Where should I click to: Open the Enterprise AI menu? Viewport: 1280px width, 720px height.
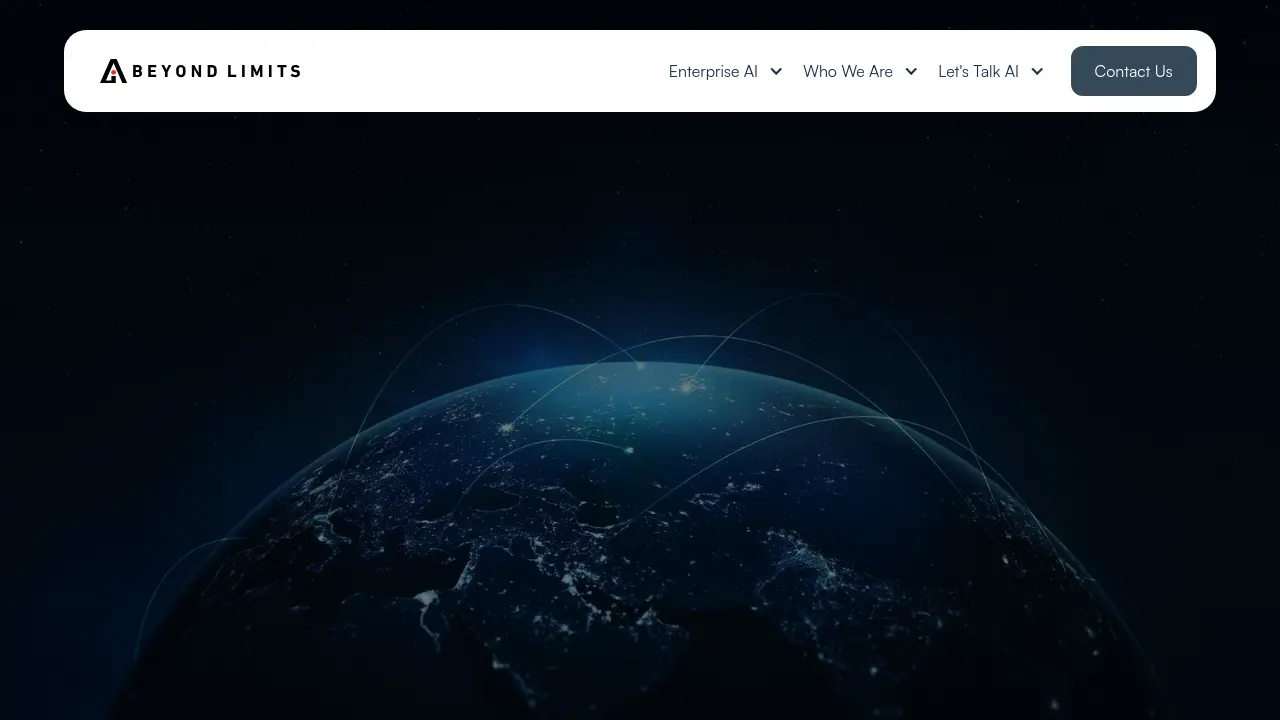click(713, 71)
